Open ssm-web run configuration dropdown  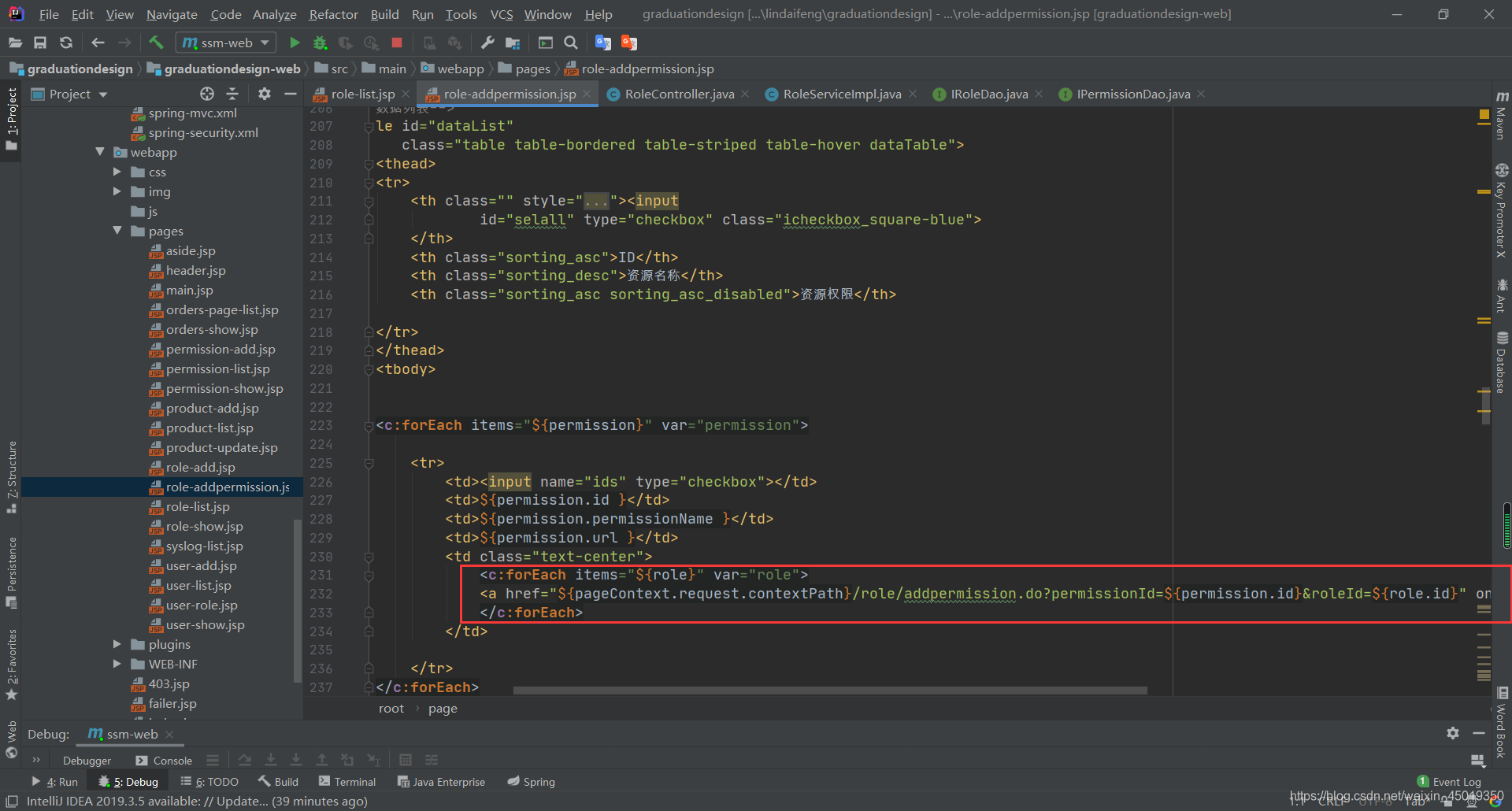(x=226, y=43)
